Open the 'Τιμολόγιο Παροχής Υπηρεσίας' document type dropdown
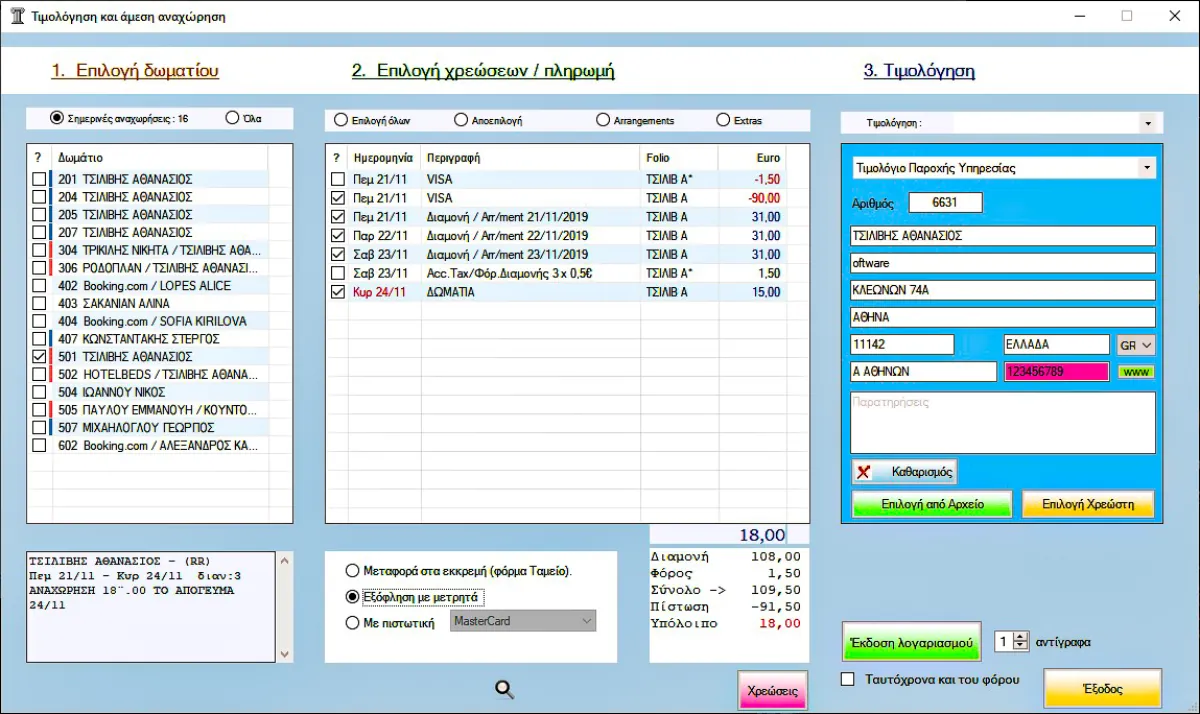Viewport: 1200px width, 714px height. click(1146, 168)
